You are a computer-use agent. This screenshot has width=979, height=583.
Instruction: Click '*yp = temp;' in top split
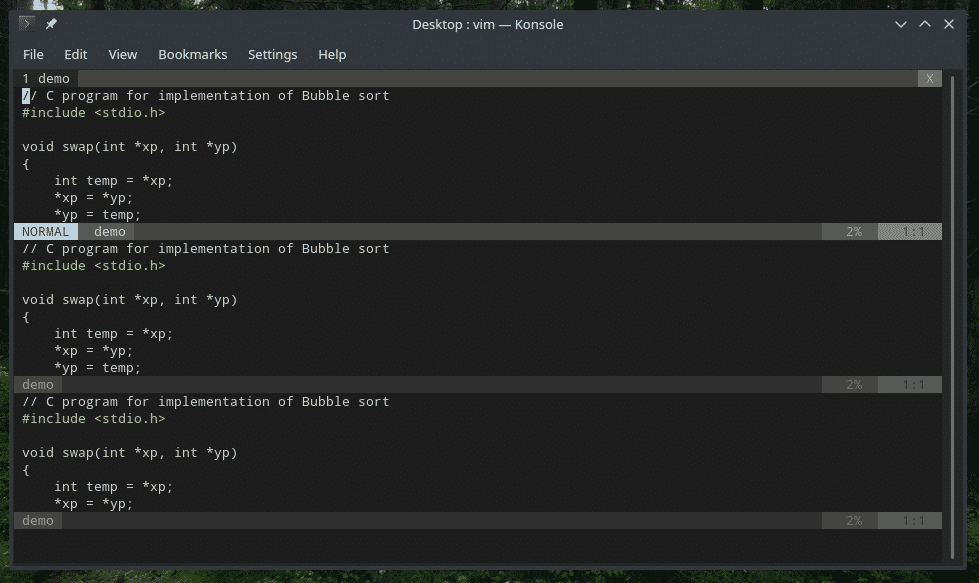click(97, 215)
